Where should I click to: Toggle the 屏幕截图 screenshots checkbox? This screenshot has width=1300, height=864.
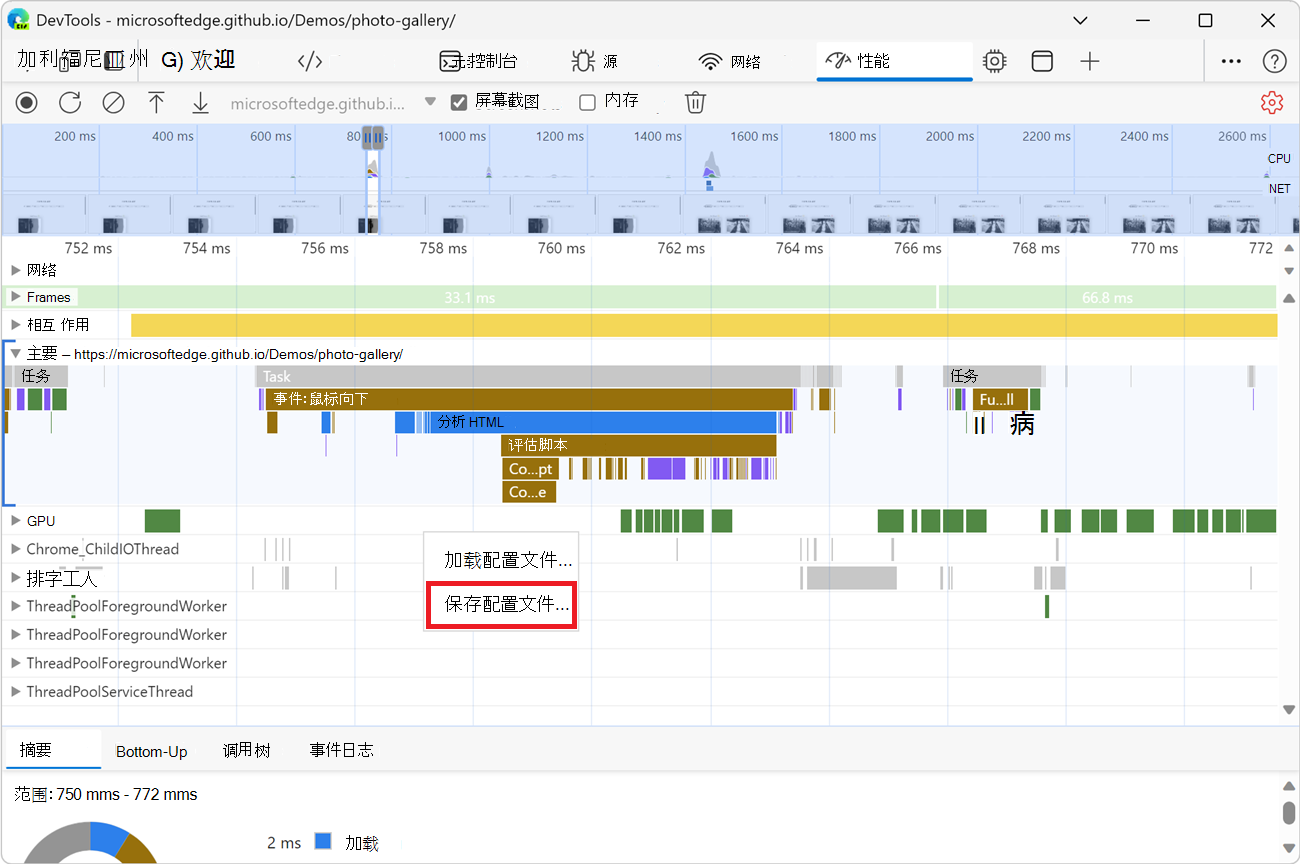coord(459,102)
